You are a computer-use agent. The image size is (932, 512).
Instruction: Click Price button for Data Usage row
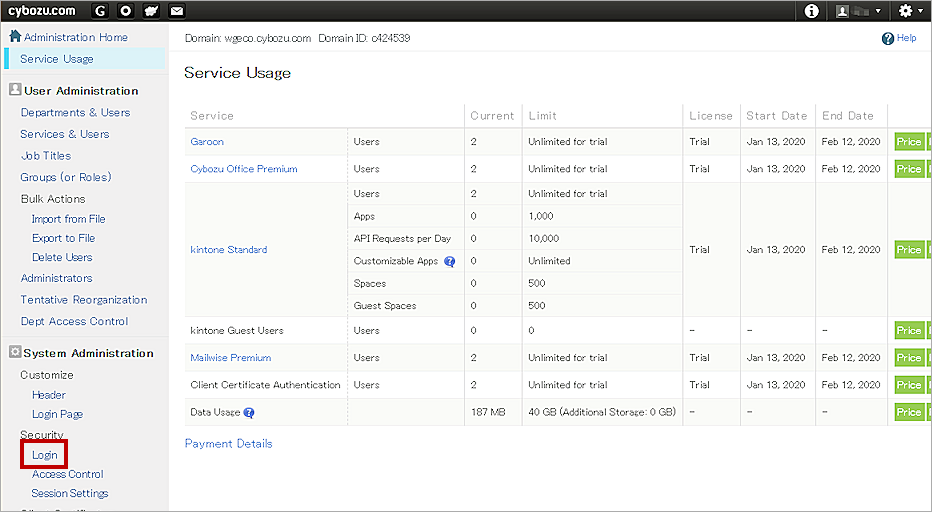click(x=909, y=412)
